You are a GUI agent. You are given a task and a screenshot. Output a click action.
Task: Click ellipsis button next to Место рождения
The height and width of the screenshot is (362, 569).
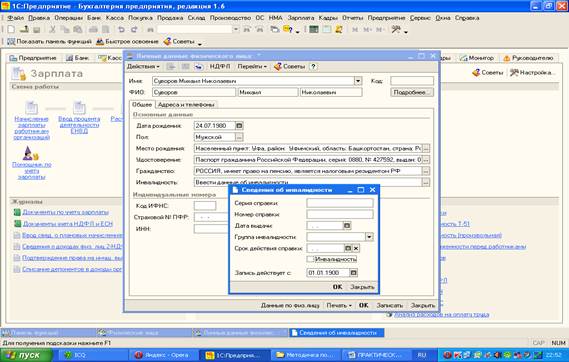(426, 148)
